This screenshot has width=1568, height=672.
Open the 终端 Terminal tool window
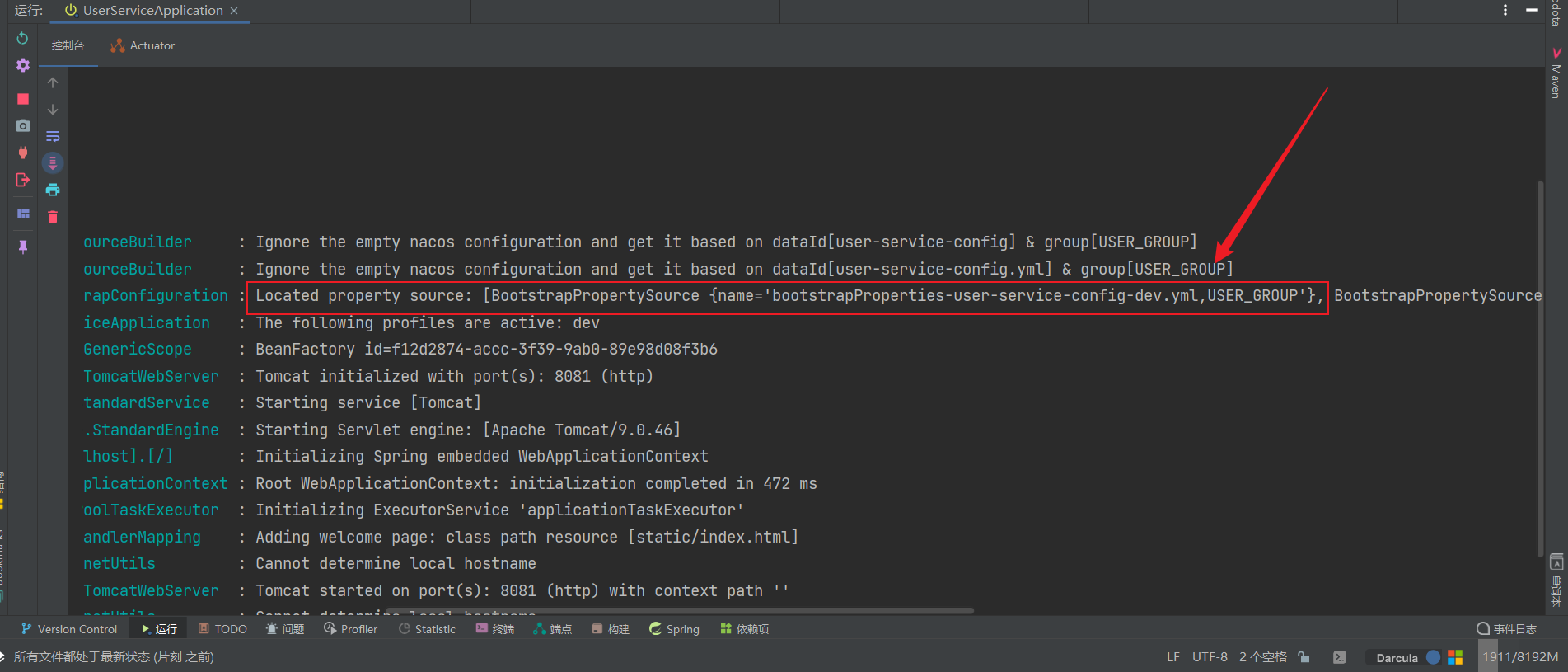click(495, 629)
